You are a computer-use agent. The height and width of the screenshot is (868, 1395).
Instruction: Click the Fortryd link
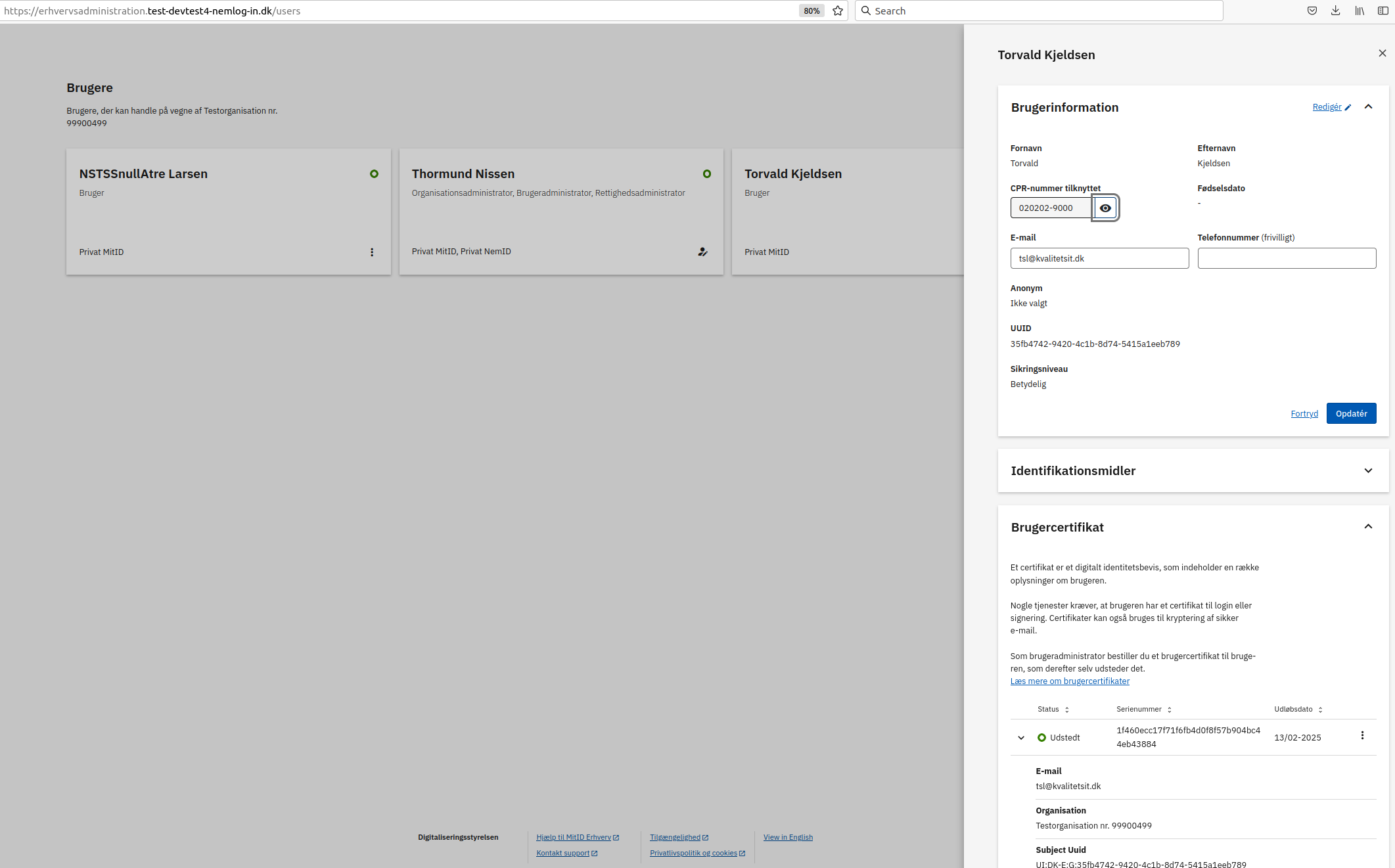point(1304,414)
